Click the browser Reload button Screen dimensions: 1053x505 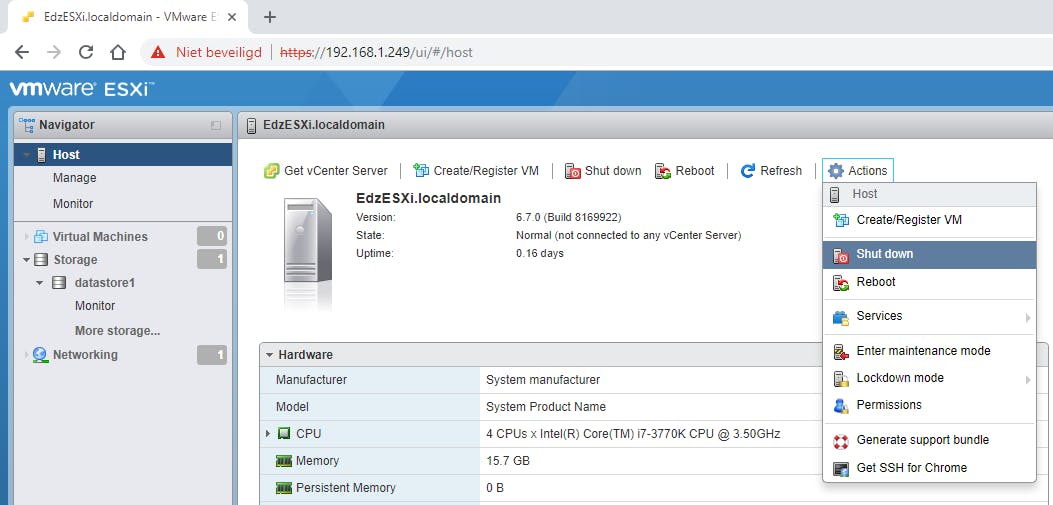(86, 52)
